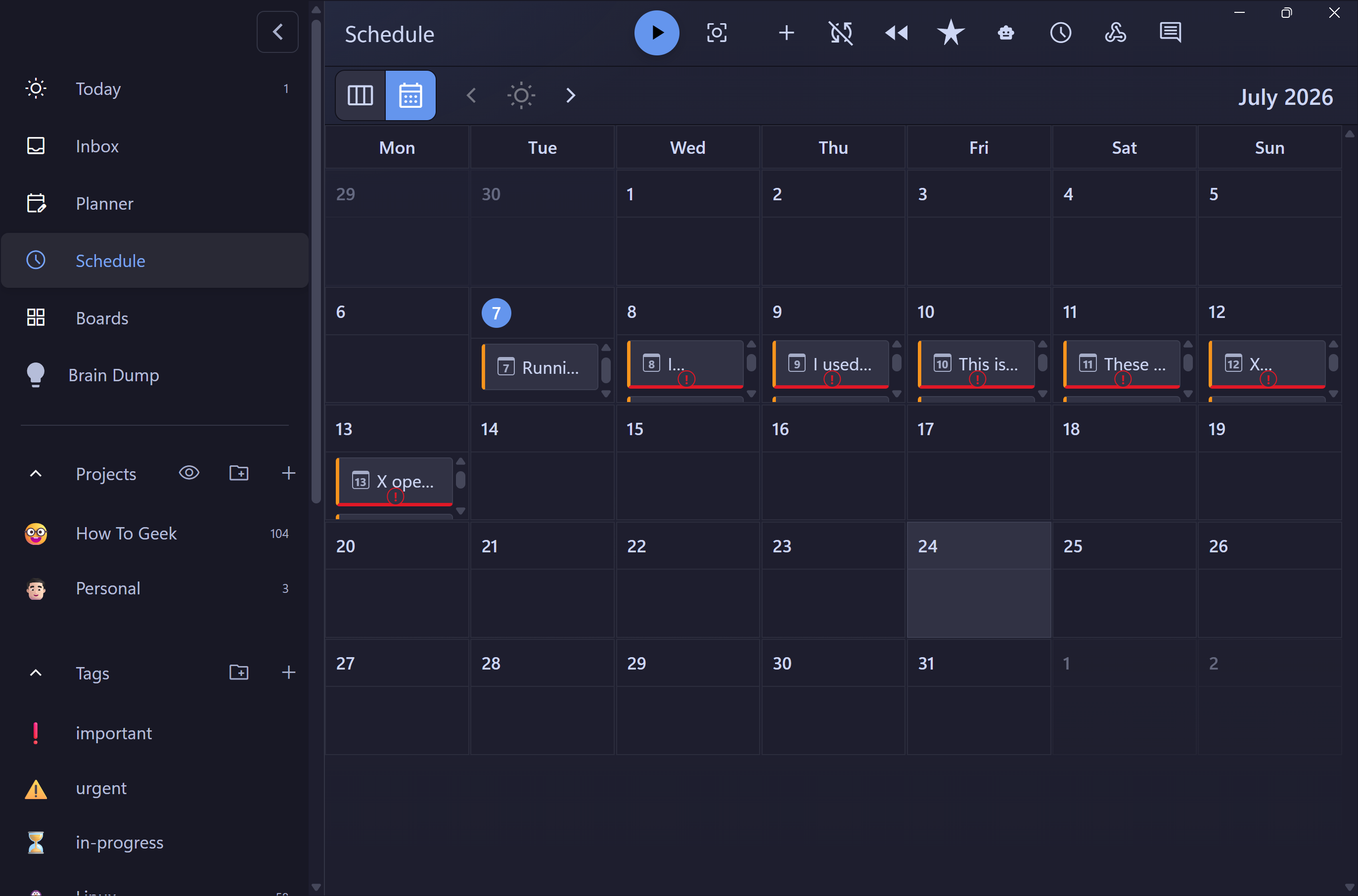The height and width of the screenshot is (896, 1358).
Task: Click the How To Geek emoji icon
Action: tap(36, 534)
